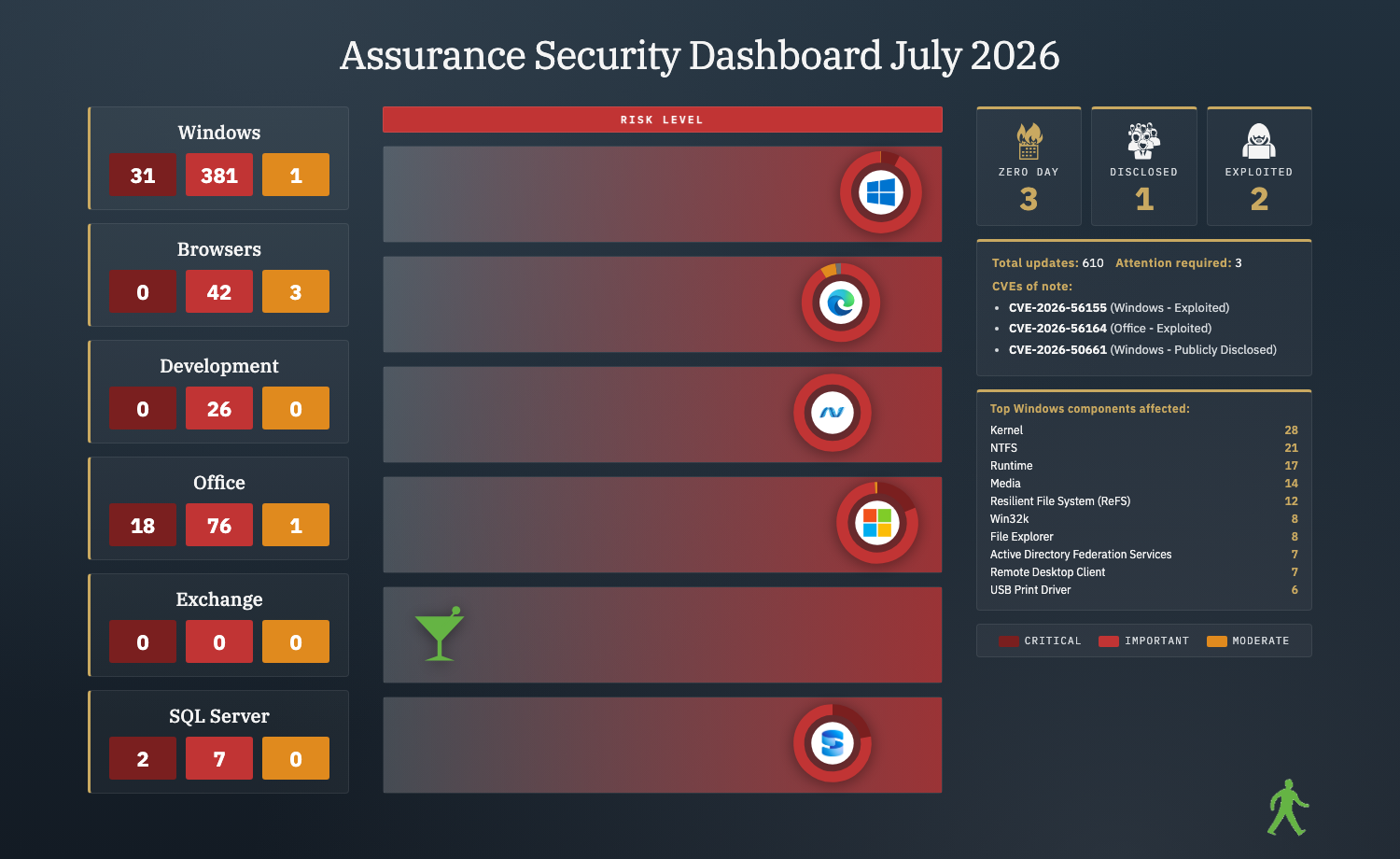Image resolution: width=1400 pixels, height=859 pixels.
Task: Click Development important count 26
Action: 219,408
